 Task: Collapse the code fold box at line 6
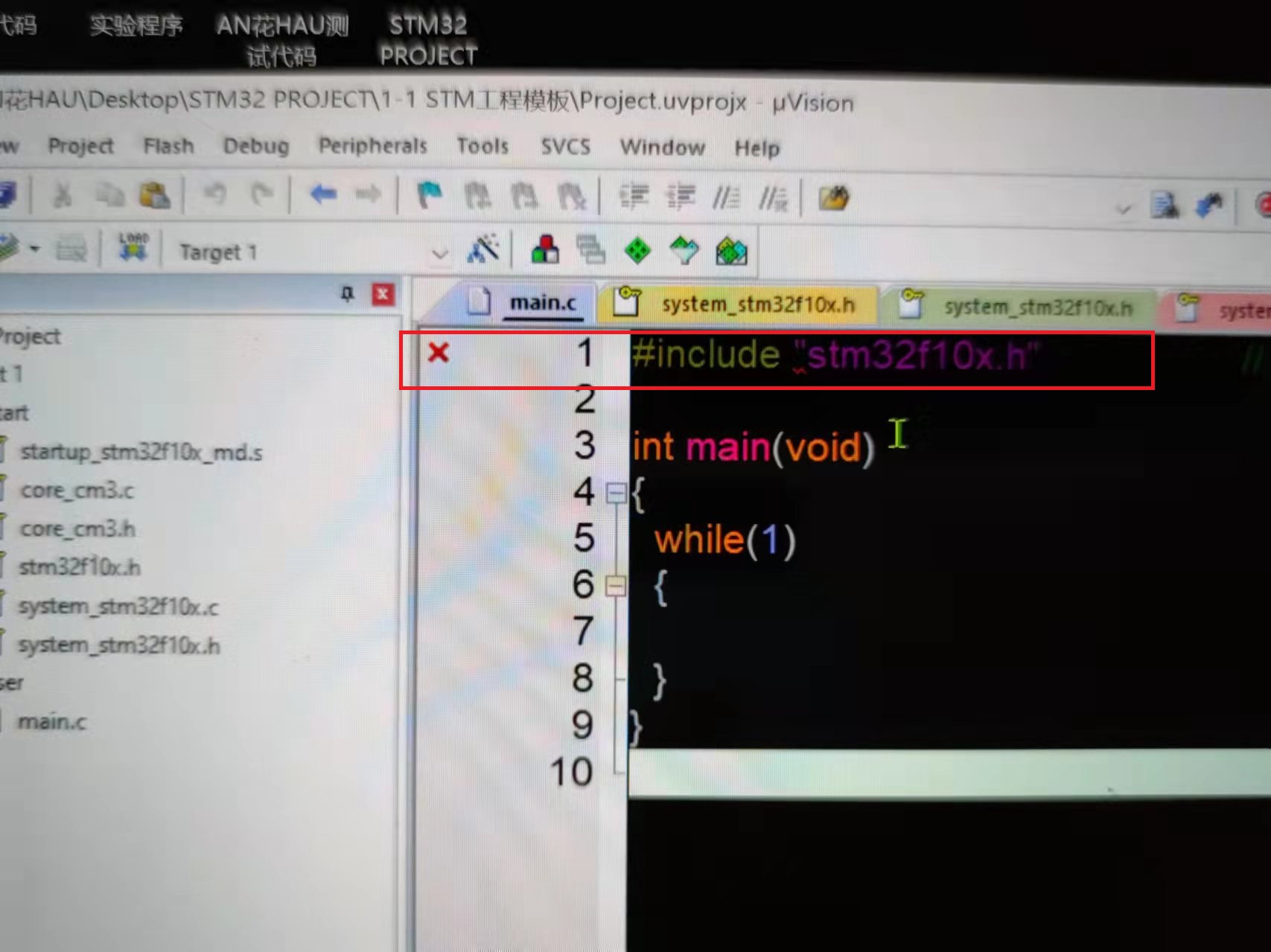point(616,586)
